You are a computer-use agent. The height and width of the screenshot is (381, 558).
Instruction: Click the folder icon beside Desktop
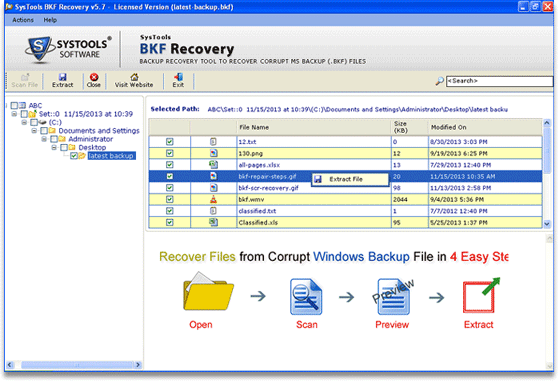[72, 147]
